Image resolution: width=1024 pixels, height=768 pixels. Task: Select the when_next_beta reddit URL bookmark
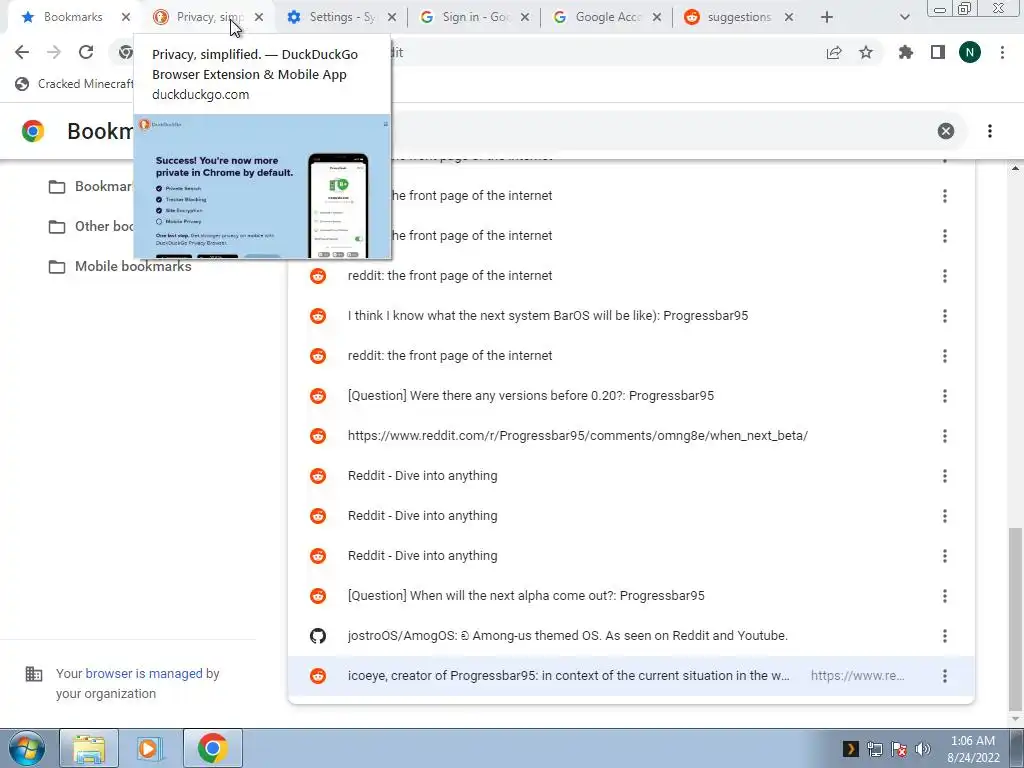(x=631, y=436)
